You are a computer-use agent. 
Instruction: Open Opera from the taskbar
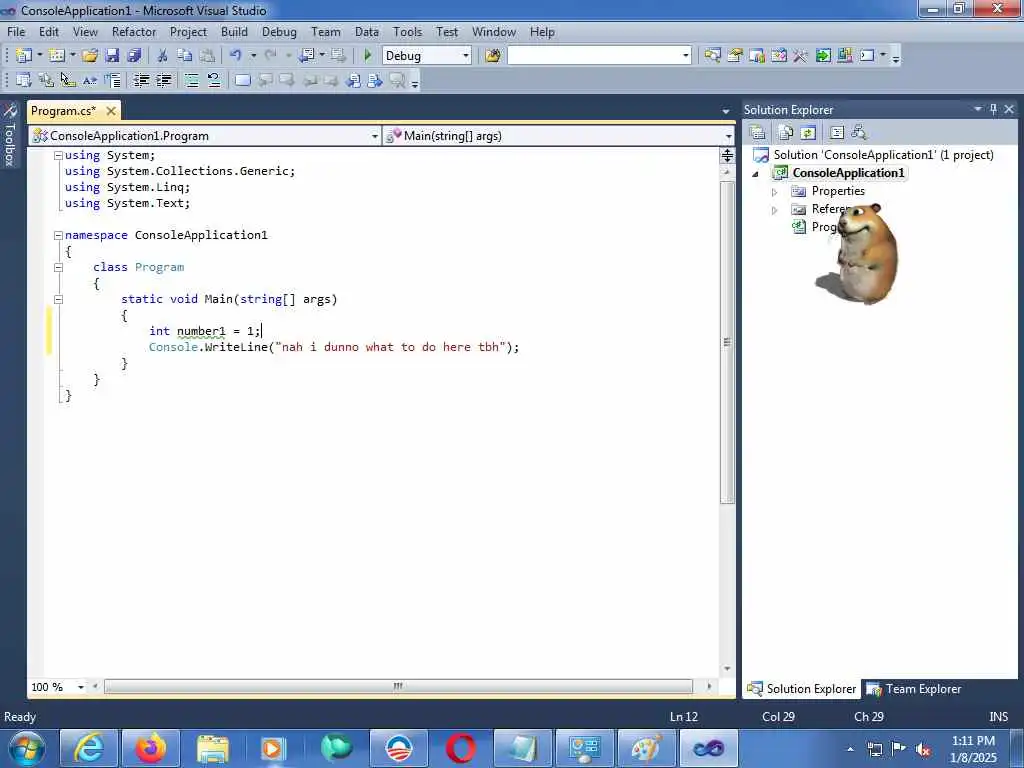[x=461, y=748]
